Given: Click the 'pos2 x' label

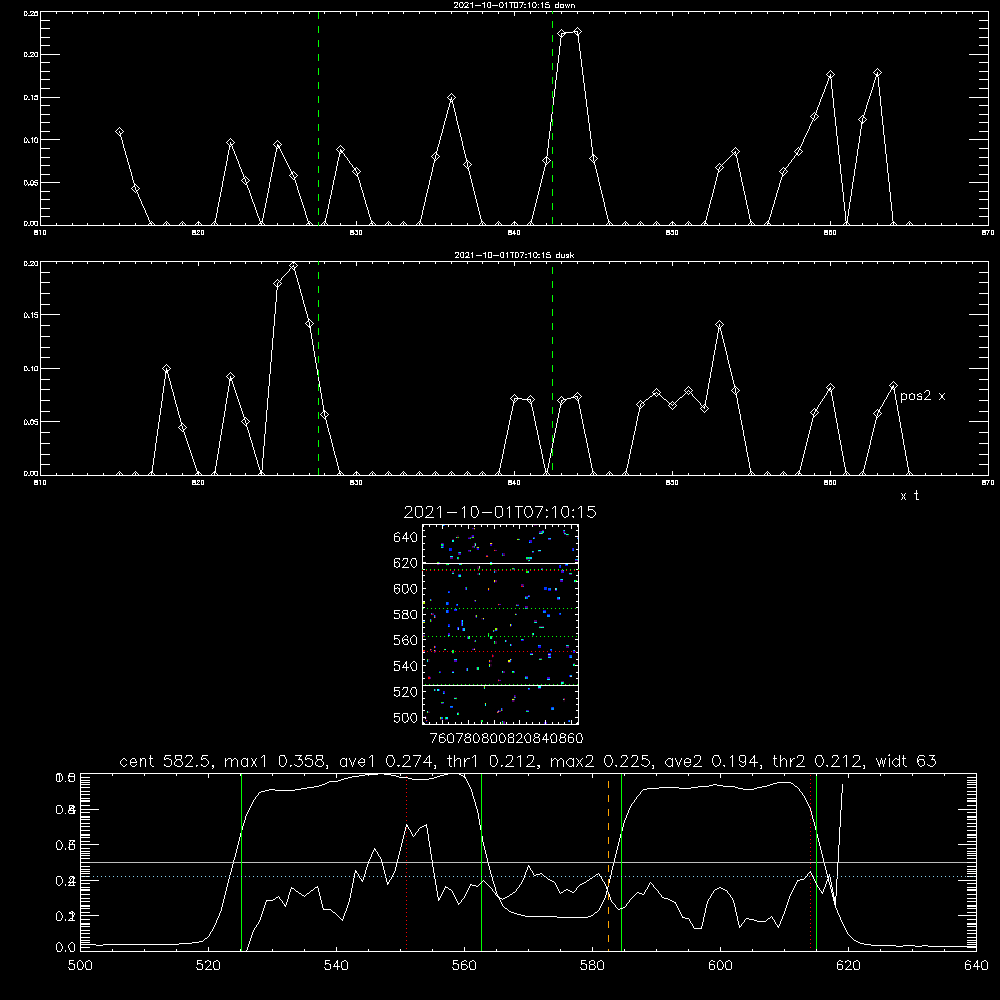Looking at the screenshot, I should [922, 396].
